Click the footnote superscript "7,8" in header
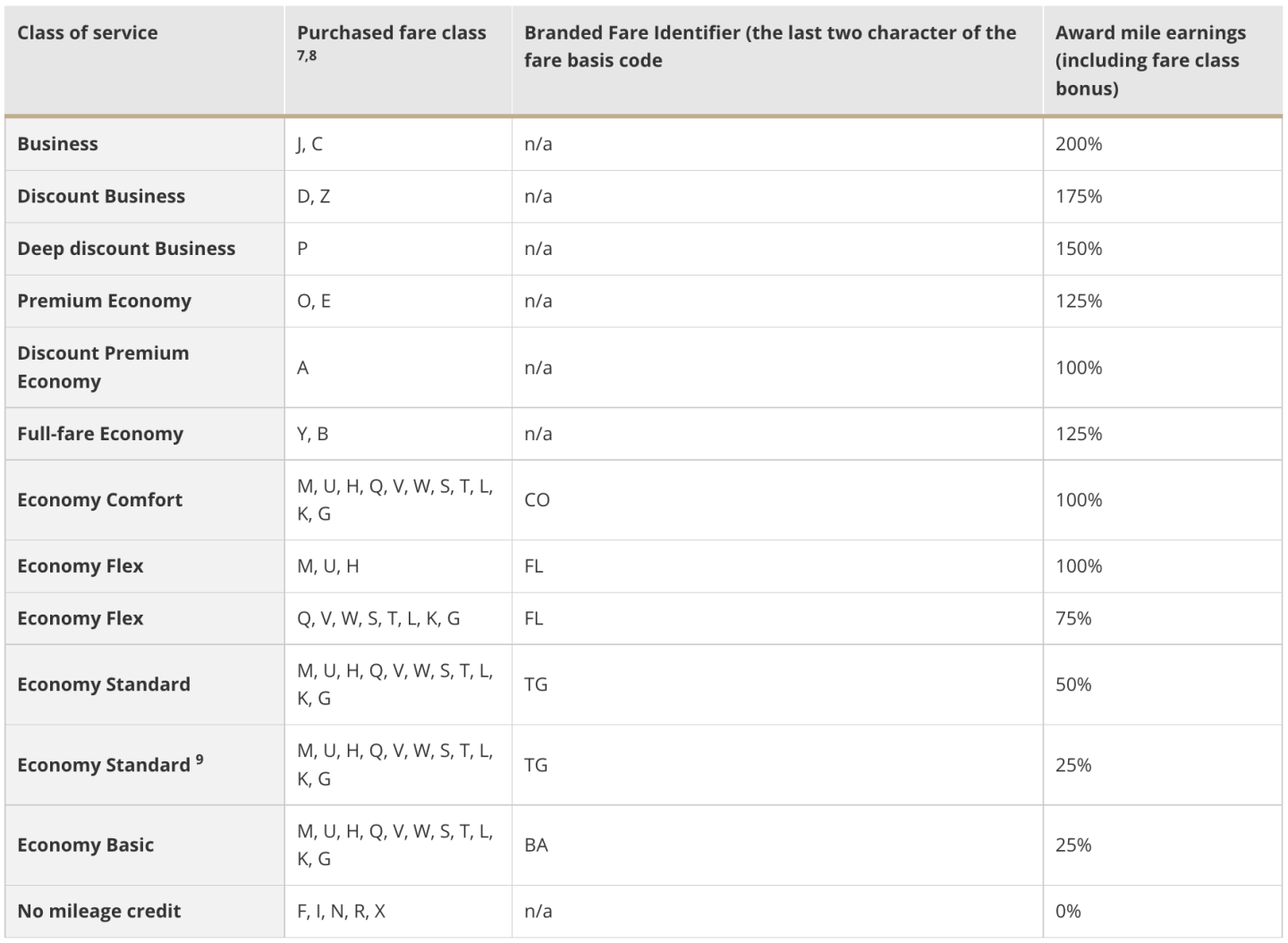Image resolution: width=1288 pixels, height=943 pixels. pos(307,56)
